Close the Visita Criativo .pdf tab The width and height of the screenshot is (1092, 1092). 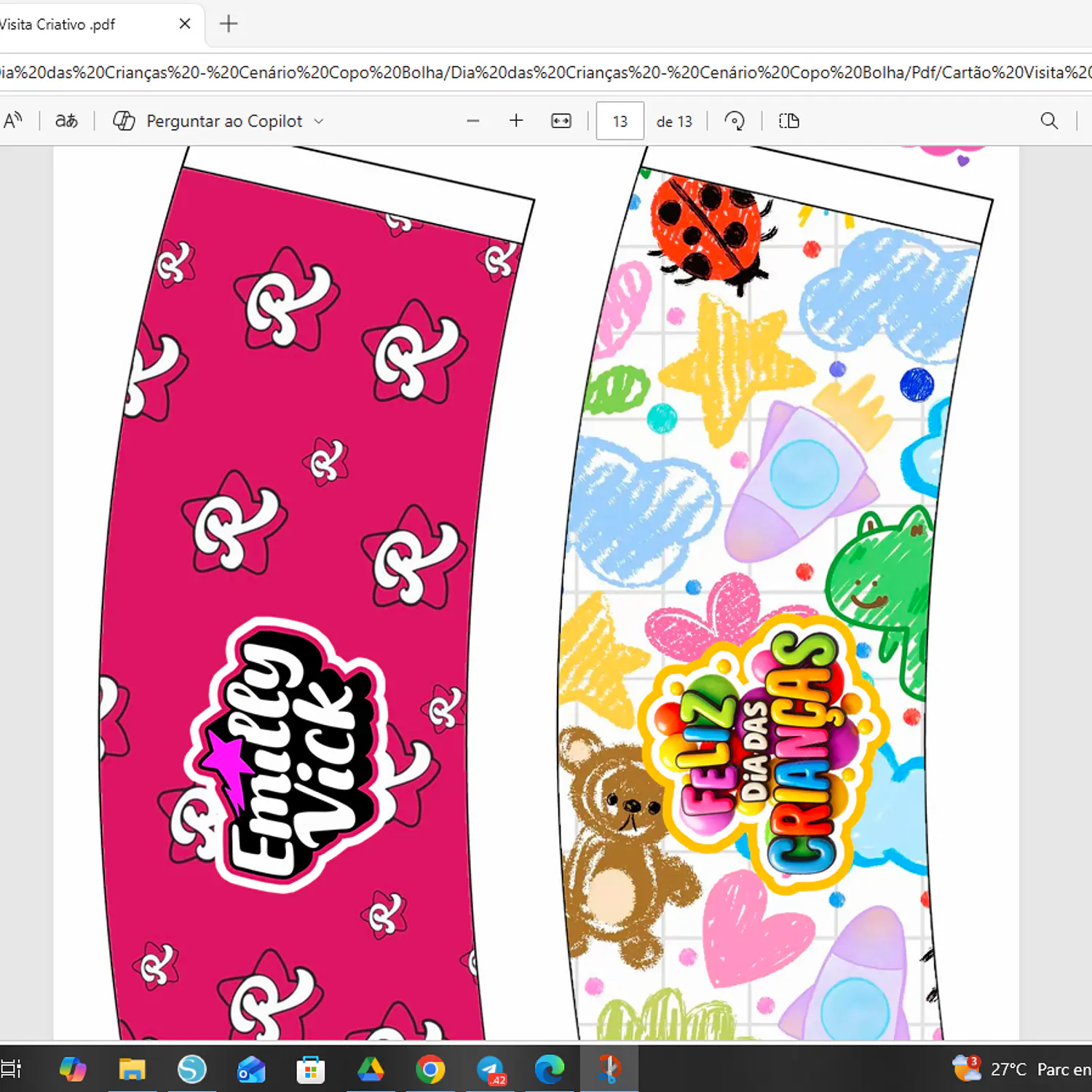[x=185, y=24]
